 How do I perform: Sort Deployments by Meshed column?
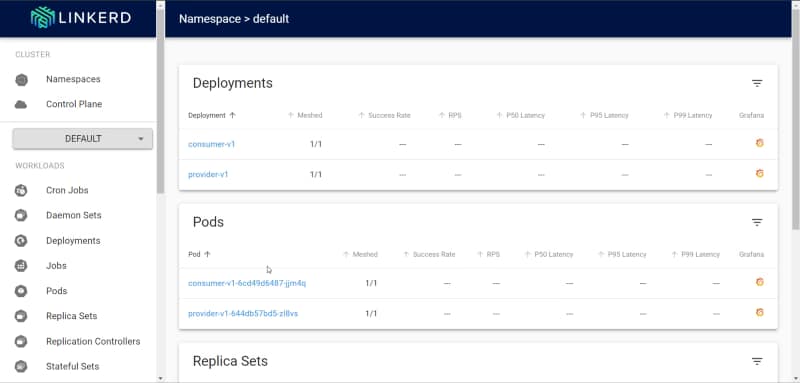[x=305, y=115]
